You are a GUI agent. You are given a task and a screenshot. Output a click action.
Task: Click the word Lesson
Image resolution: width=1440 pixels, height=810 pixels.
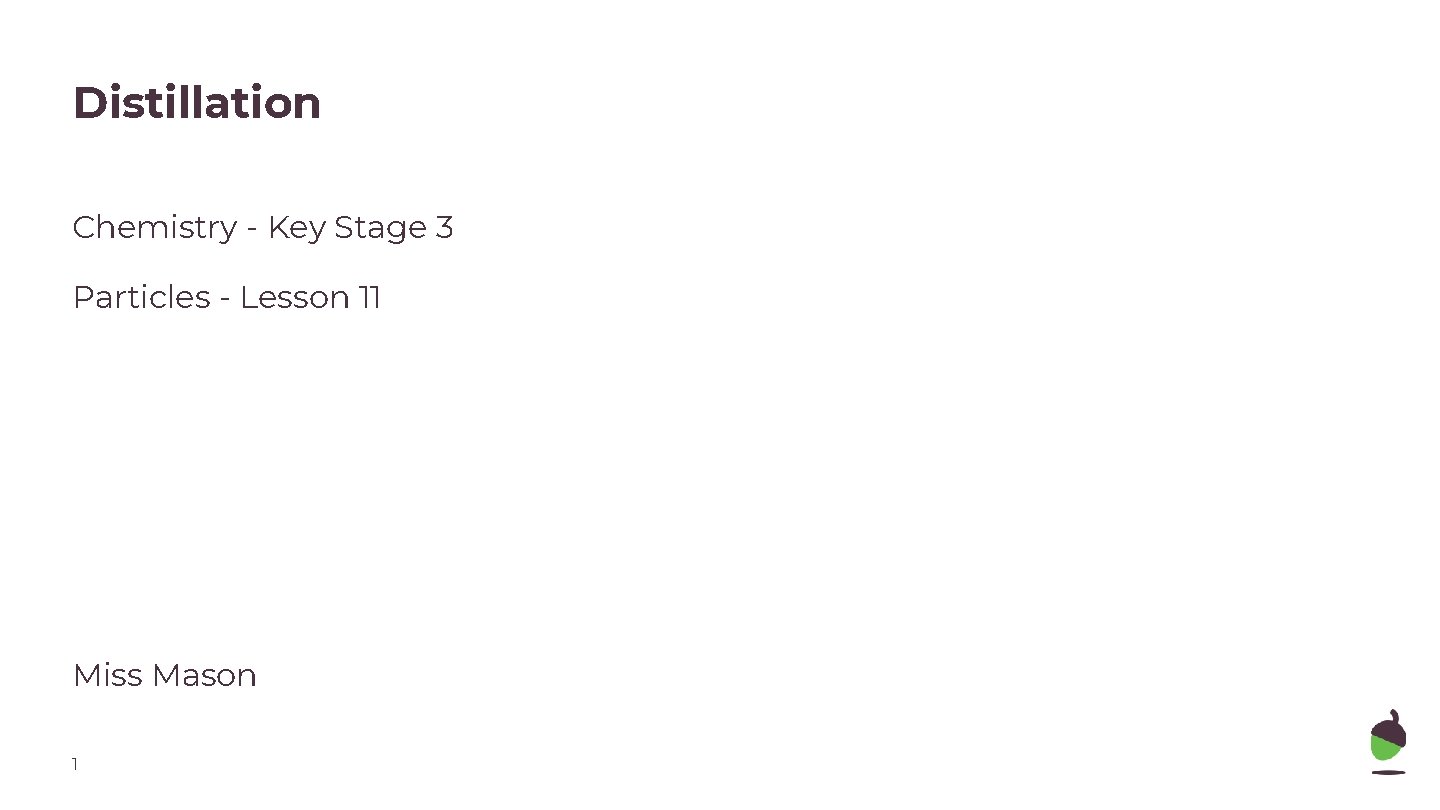294,298
